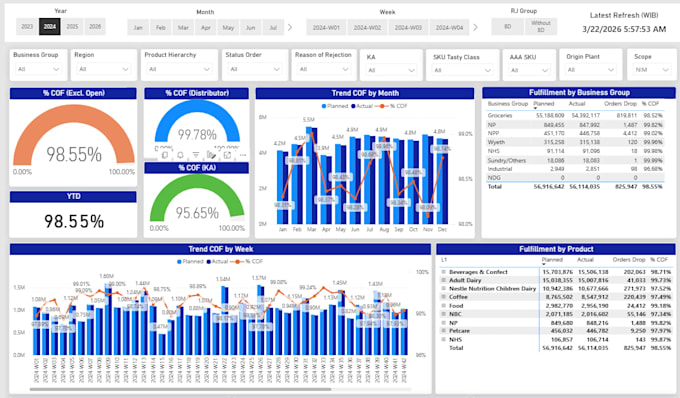The height and width of the screenshot is (398, 680).
Task: Select year 2025 in the Year slicer
Action: pos(72,26)
